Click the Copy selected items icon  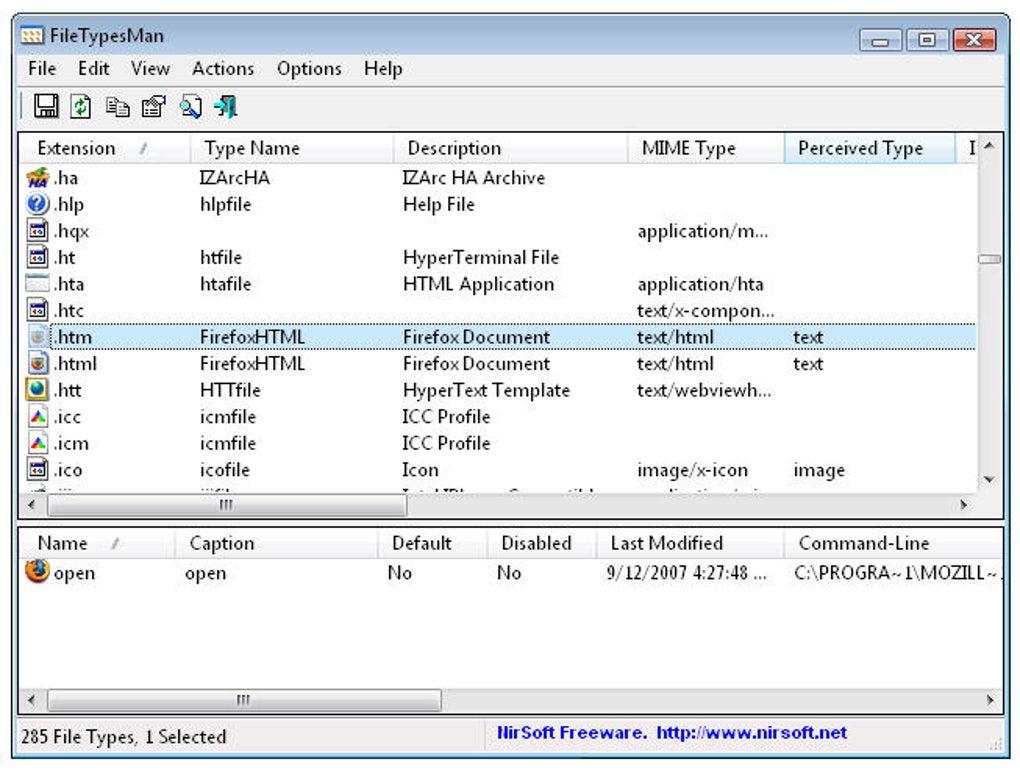point(118,107)
